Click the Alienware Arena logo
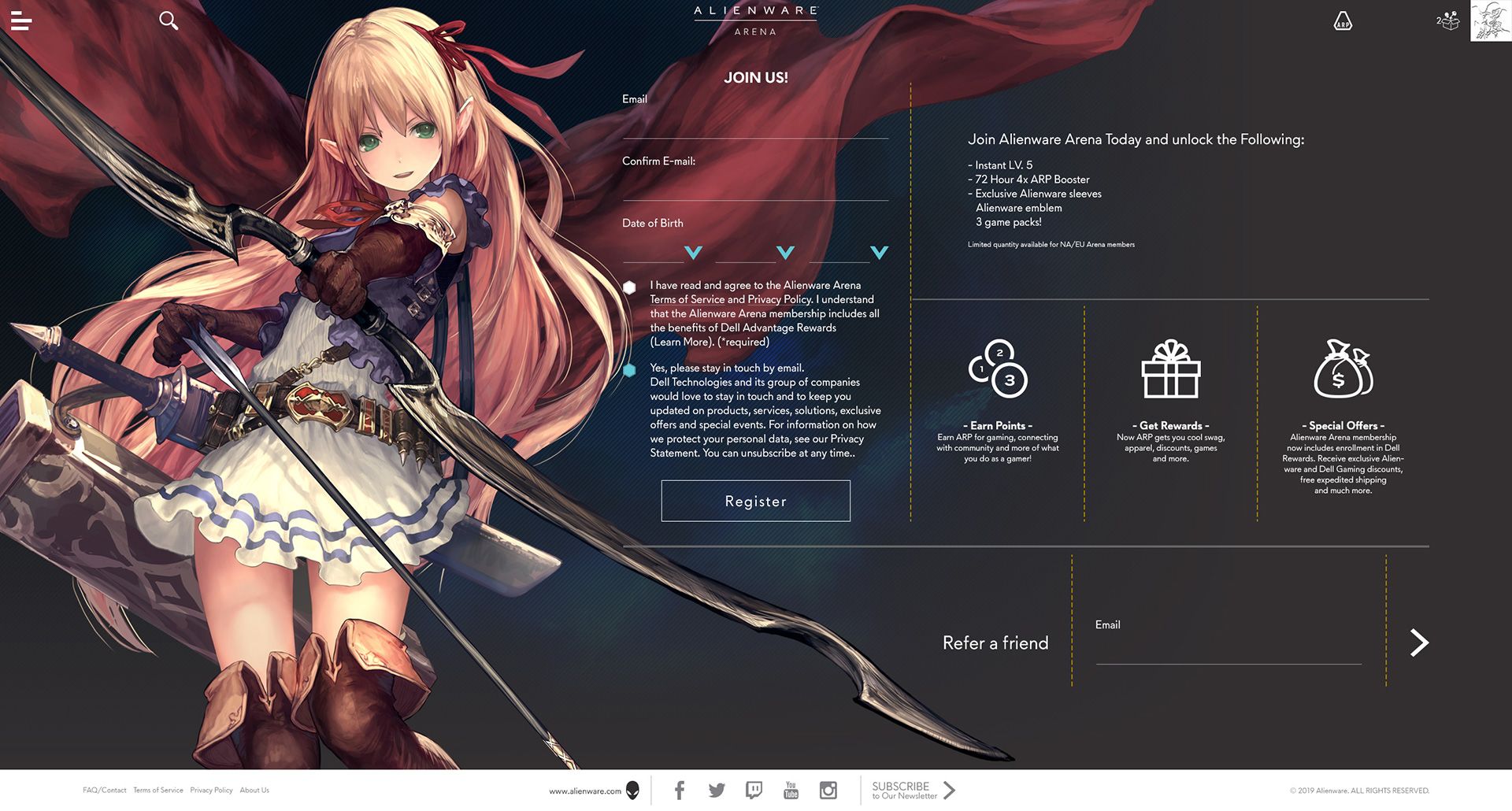1512x811 pixels. click(755, 21)
